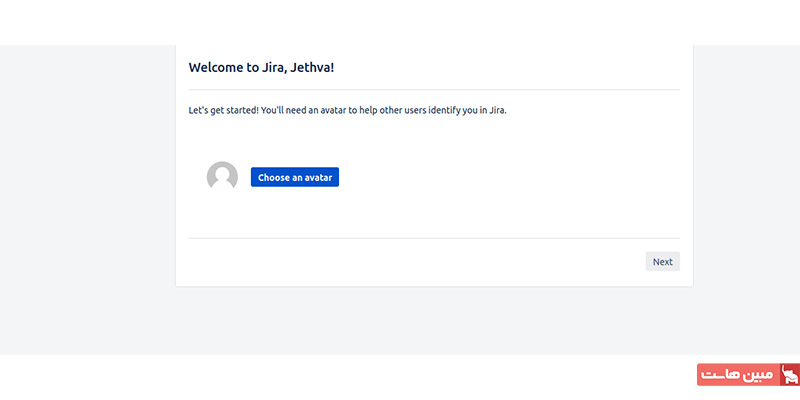Viewport: 800px width, 400px height.
Task: Click the blank white header strip at top
Action: (x=400, y=22)
